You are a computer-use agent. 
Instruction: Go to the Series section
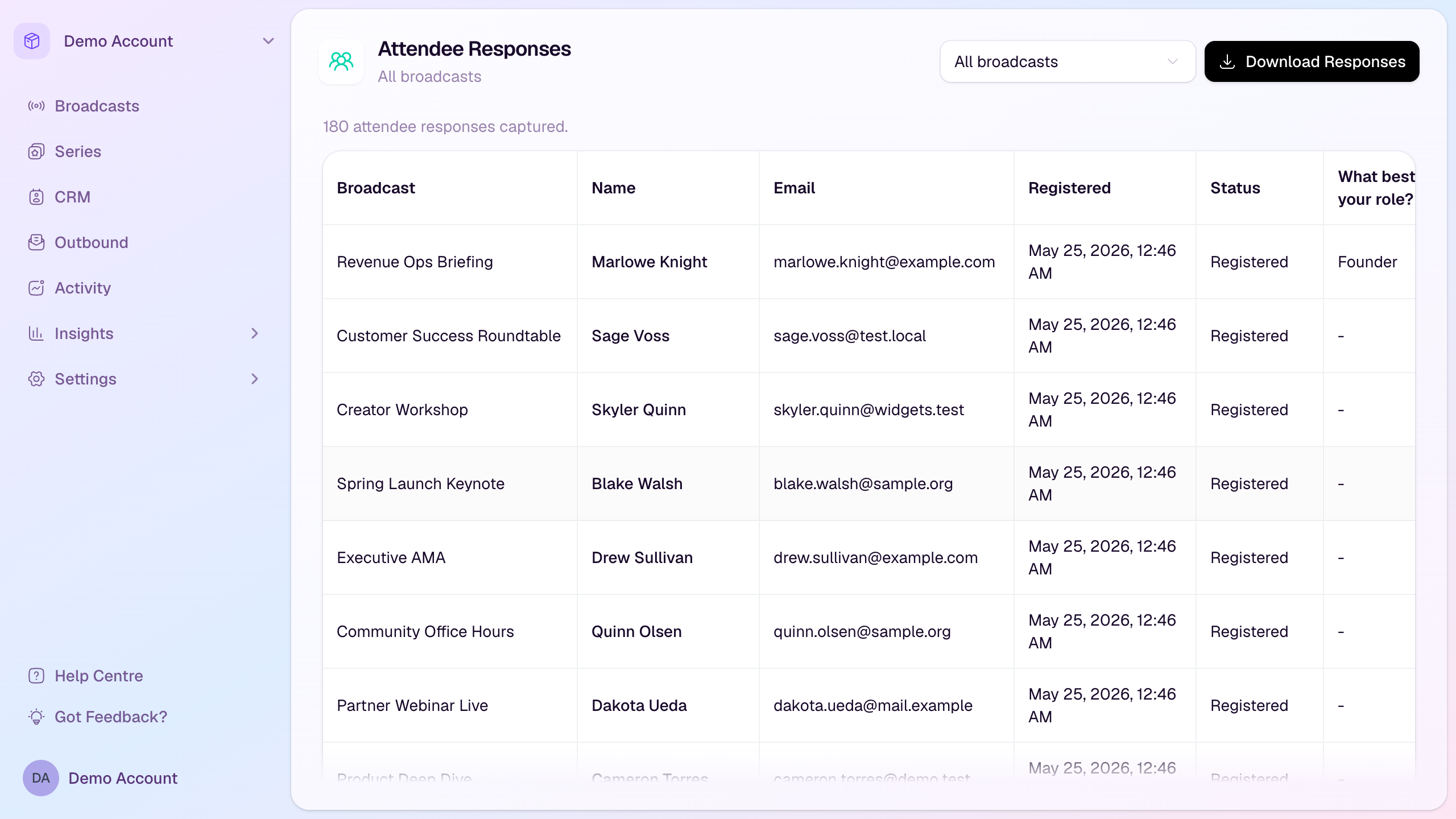click(x=78, y=151)
